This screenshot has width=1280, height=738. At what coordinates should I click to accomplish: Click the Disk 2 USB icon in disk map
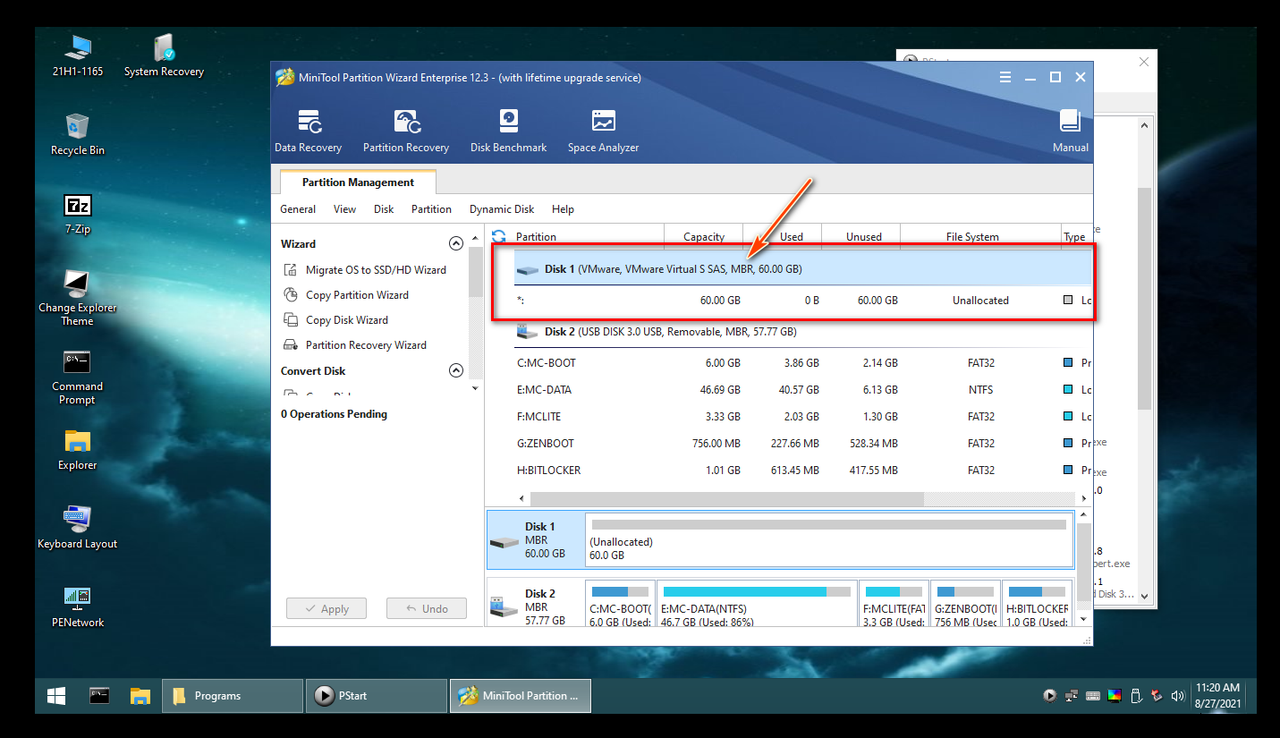coord(503,607)
